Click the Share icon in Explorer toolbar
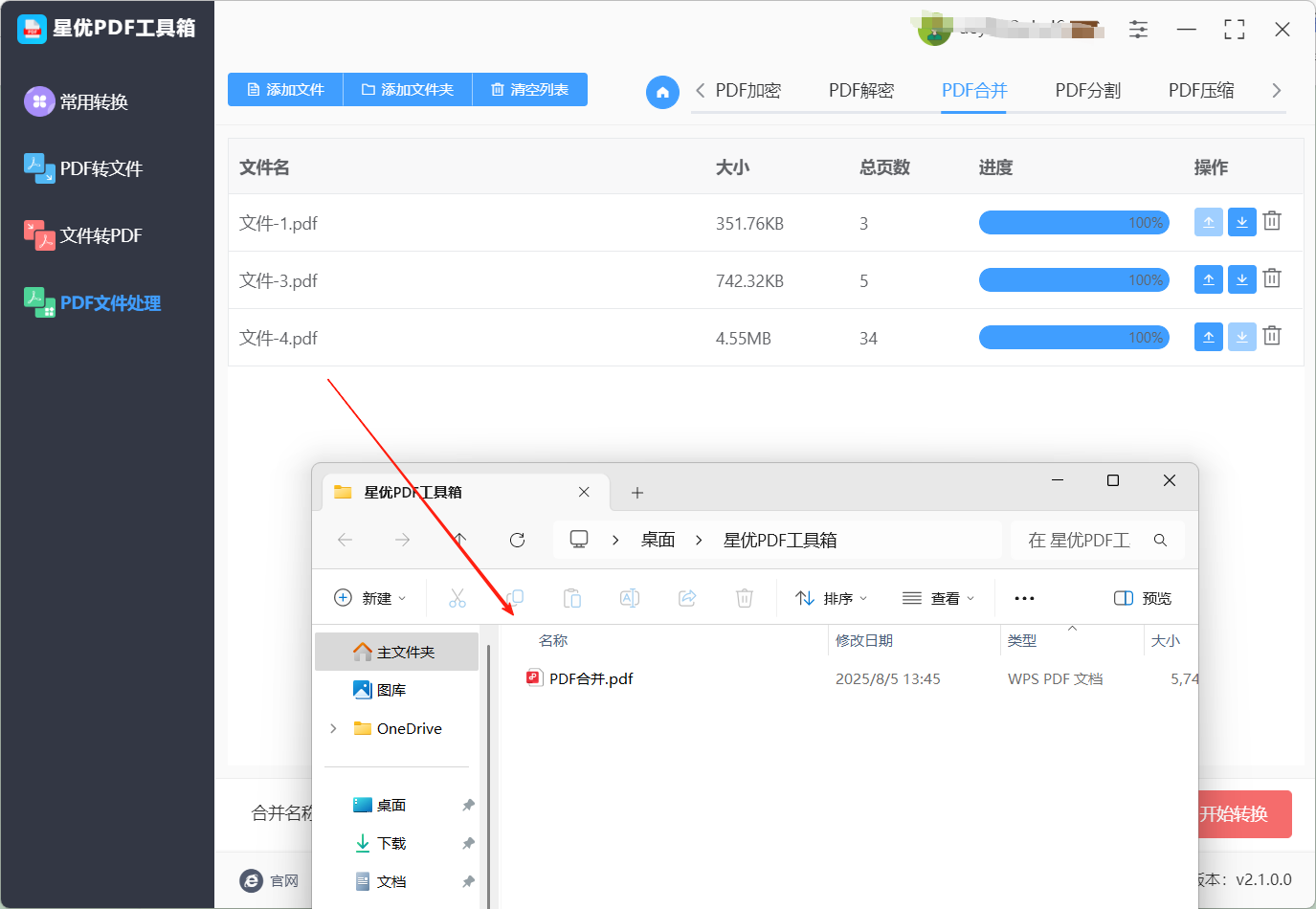 [x=687, y=598]
